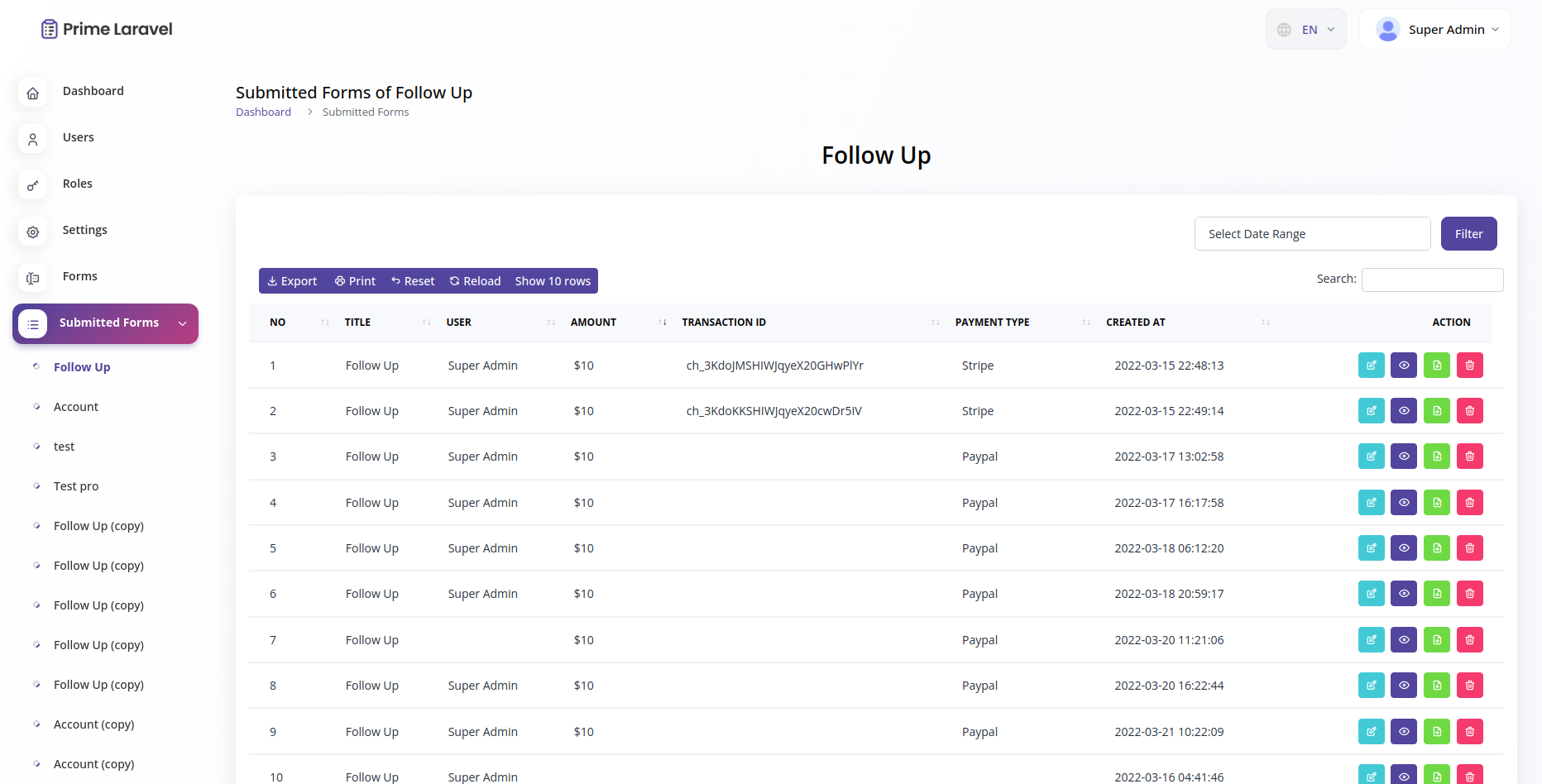Open the Settings gear icon

point(32,232)
